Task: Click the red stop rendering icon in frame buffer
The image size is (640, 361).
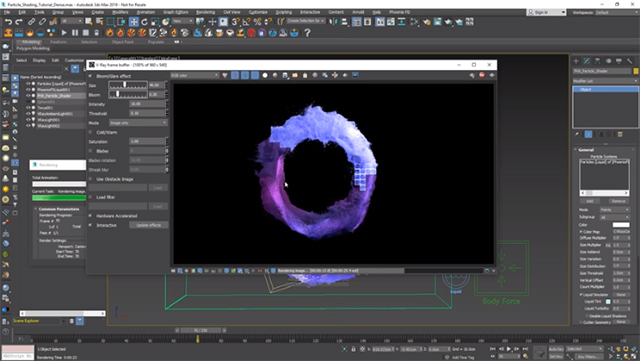Action: (x=482, y=75)
